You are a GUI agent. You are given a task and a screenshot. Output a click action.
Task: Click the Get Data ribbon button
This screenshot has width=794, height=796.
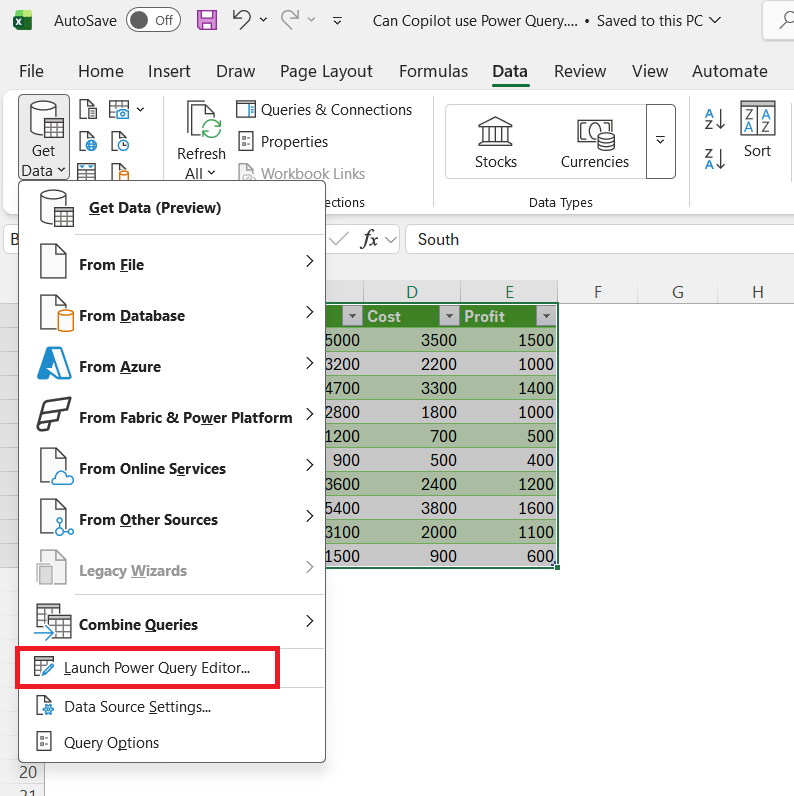pyautogui.click(x=44, y=137)
